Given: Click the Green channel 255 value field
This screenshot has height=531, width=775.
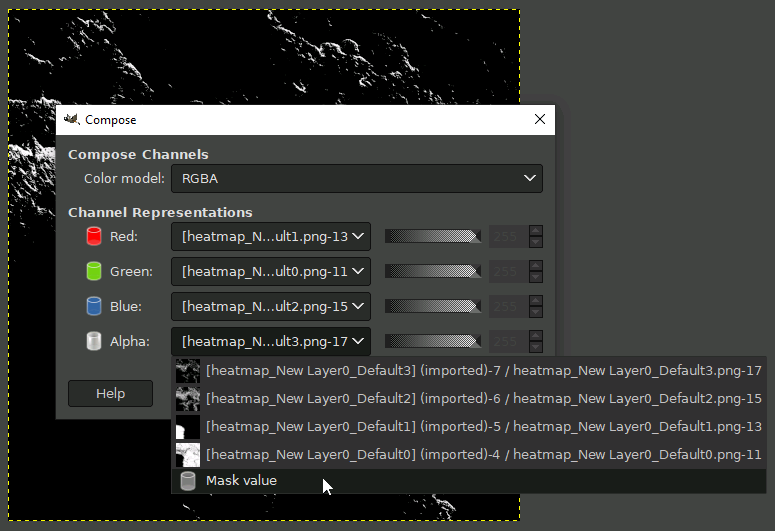Looking at the screenshot, I should [x=509, y=272].
